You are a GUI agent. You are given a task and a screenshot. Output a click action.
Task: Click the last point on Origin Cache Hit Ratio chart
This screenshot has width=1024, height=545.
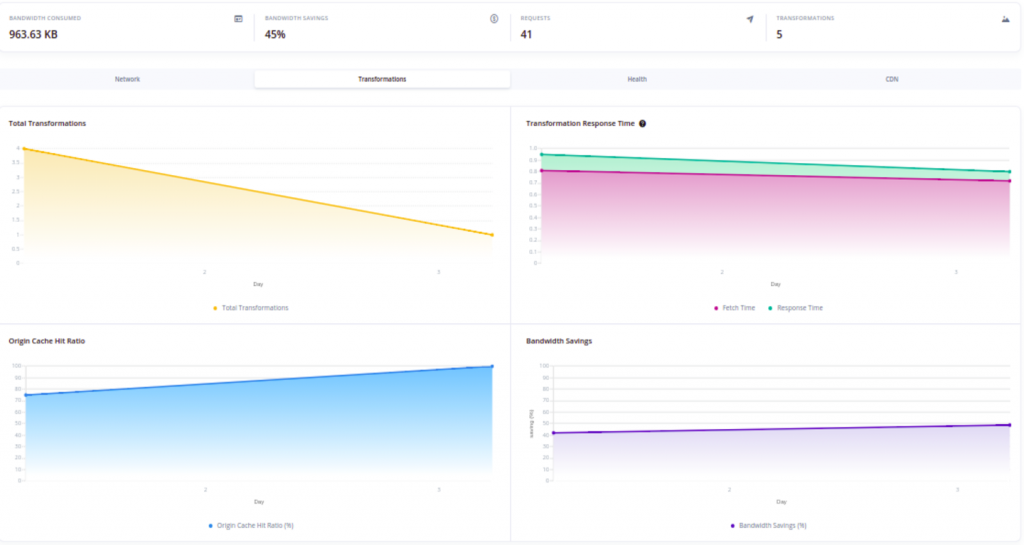[x=492, y=366]
